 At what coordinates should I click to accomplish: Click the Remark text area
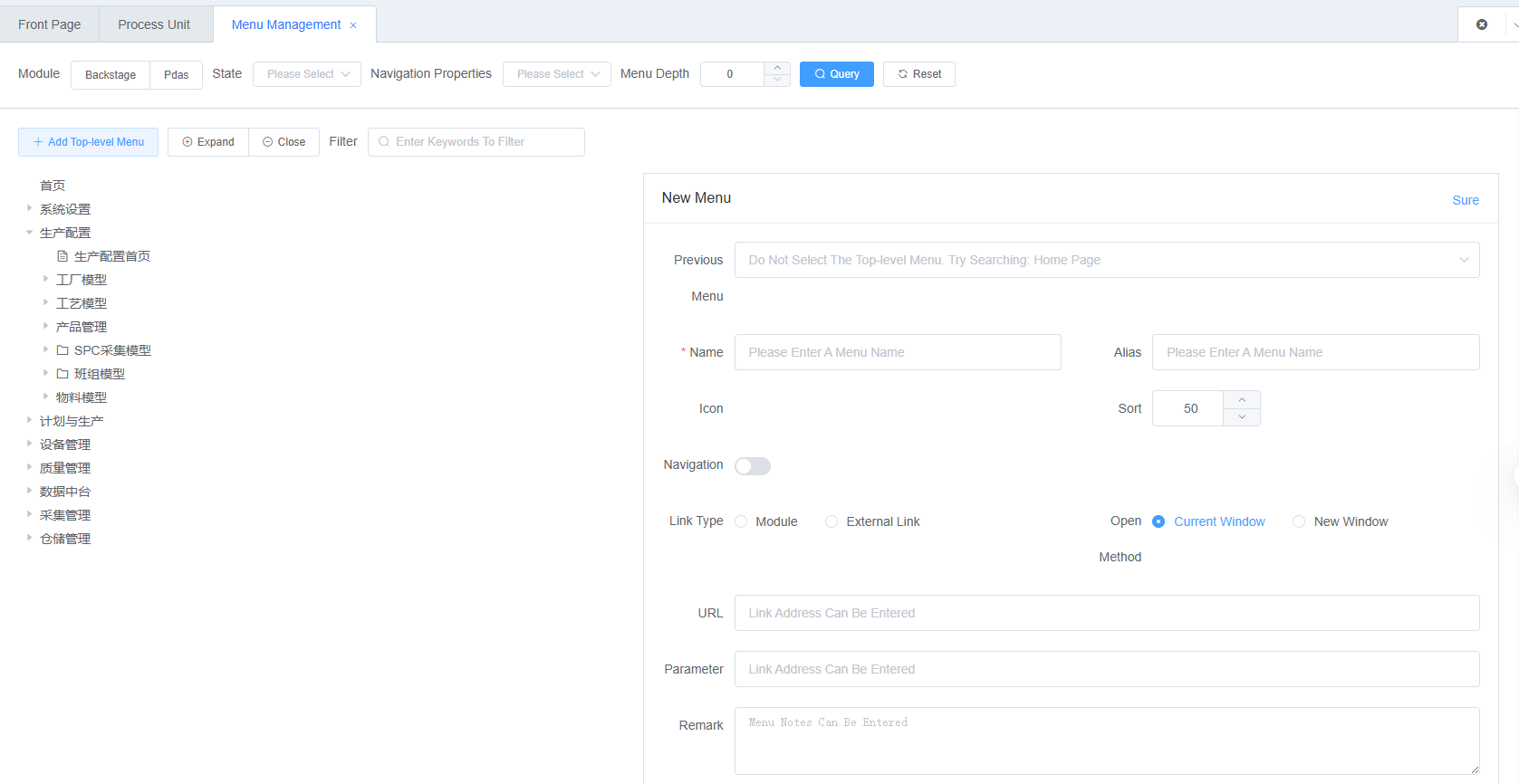[x=1107, y=741]
